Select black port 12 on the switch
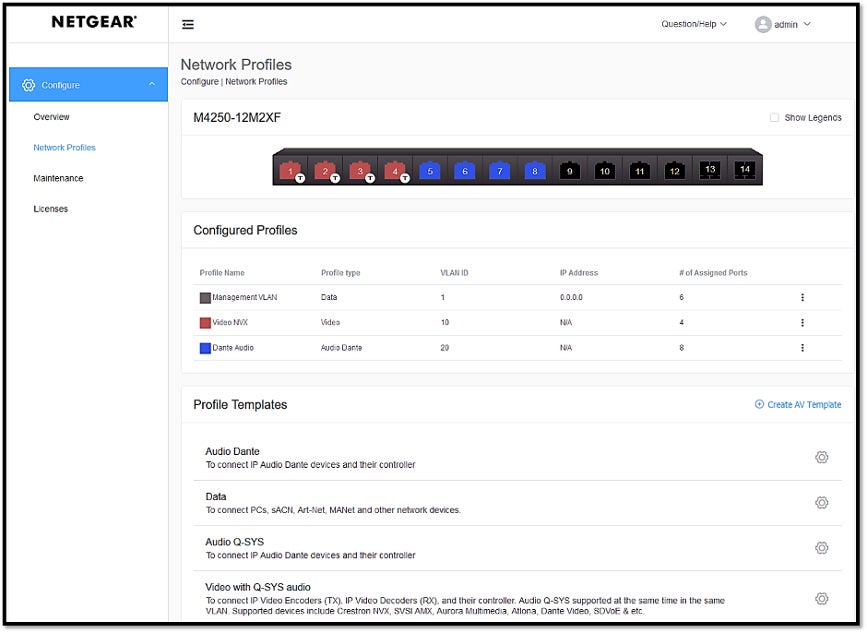 [x=675, y=171]
